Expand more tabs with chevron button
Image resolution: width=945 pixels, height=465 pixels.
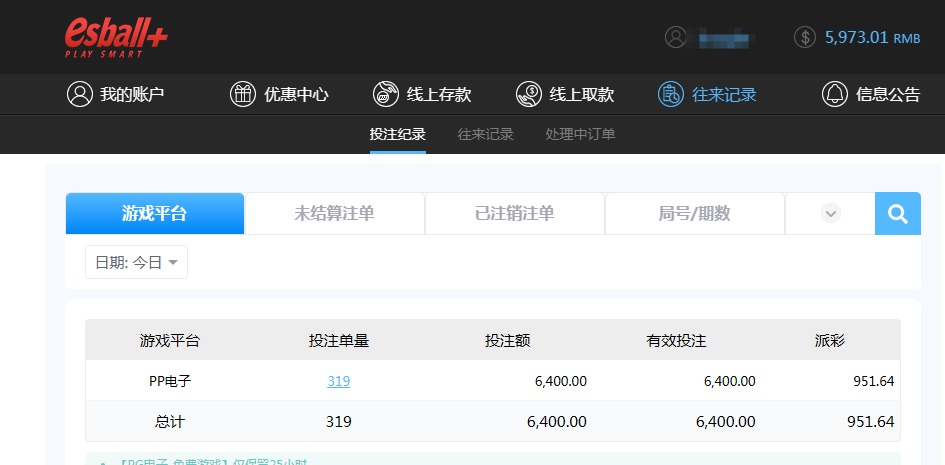(830, 213)
